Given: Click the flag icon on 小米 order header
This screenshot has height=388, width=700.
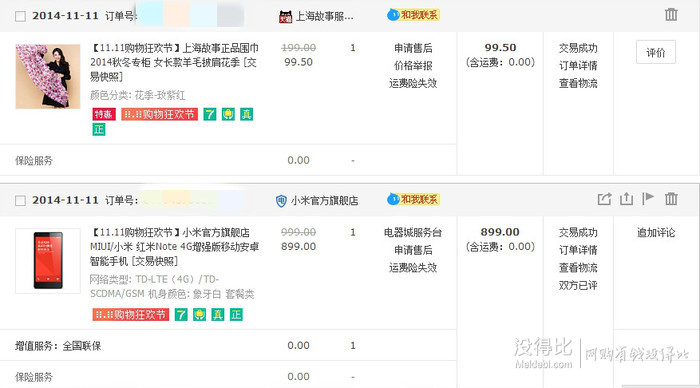Looking at the screenshot, I should pyautogui.click(x=648, y=198).
